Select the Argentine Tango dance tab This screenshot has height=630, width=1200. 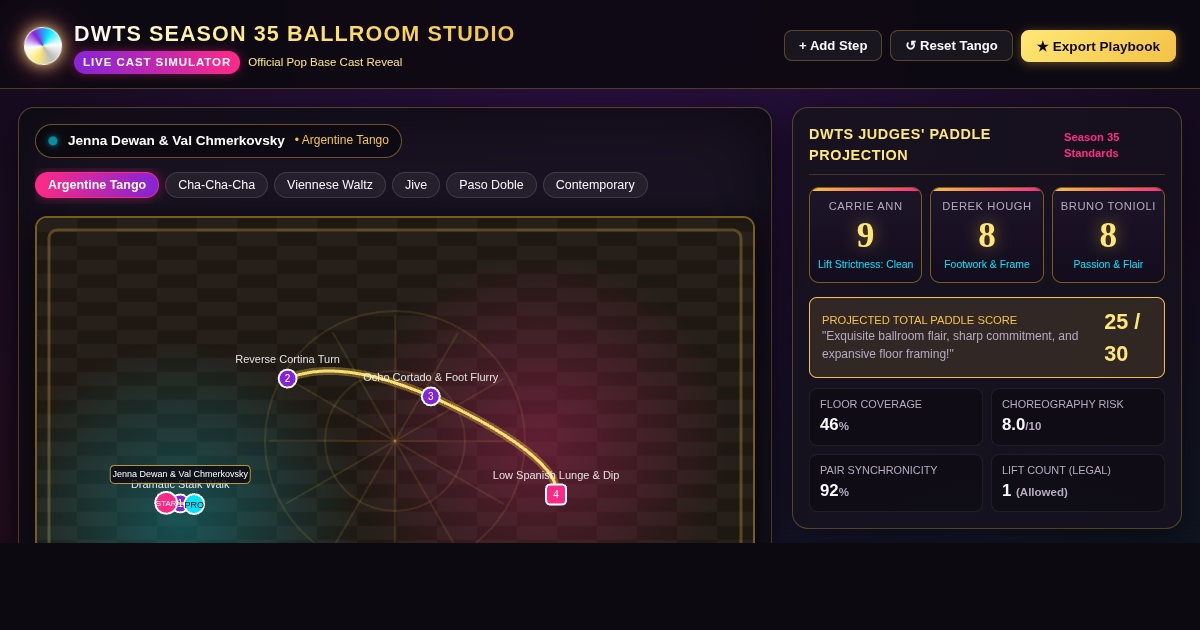97,185
